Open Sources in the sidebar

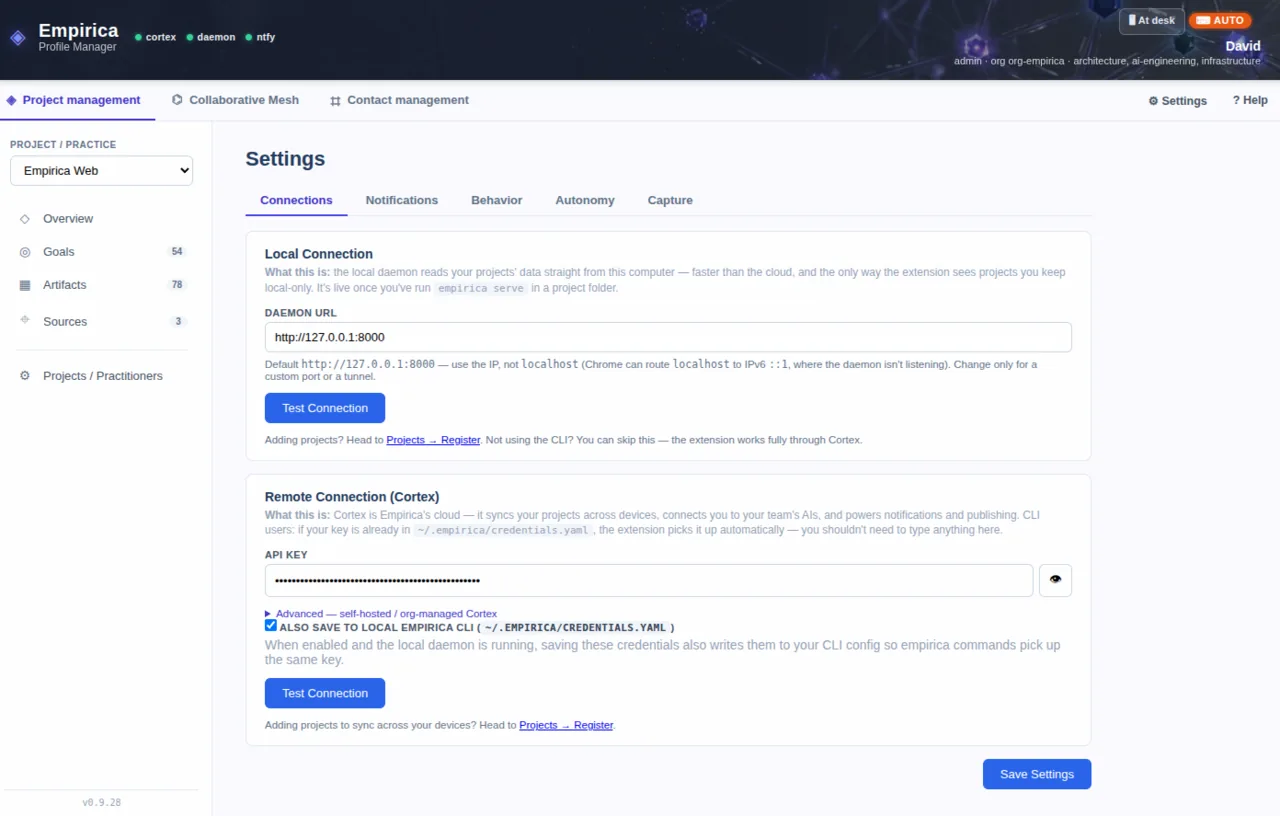tap(101, 321)
